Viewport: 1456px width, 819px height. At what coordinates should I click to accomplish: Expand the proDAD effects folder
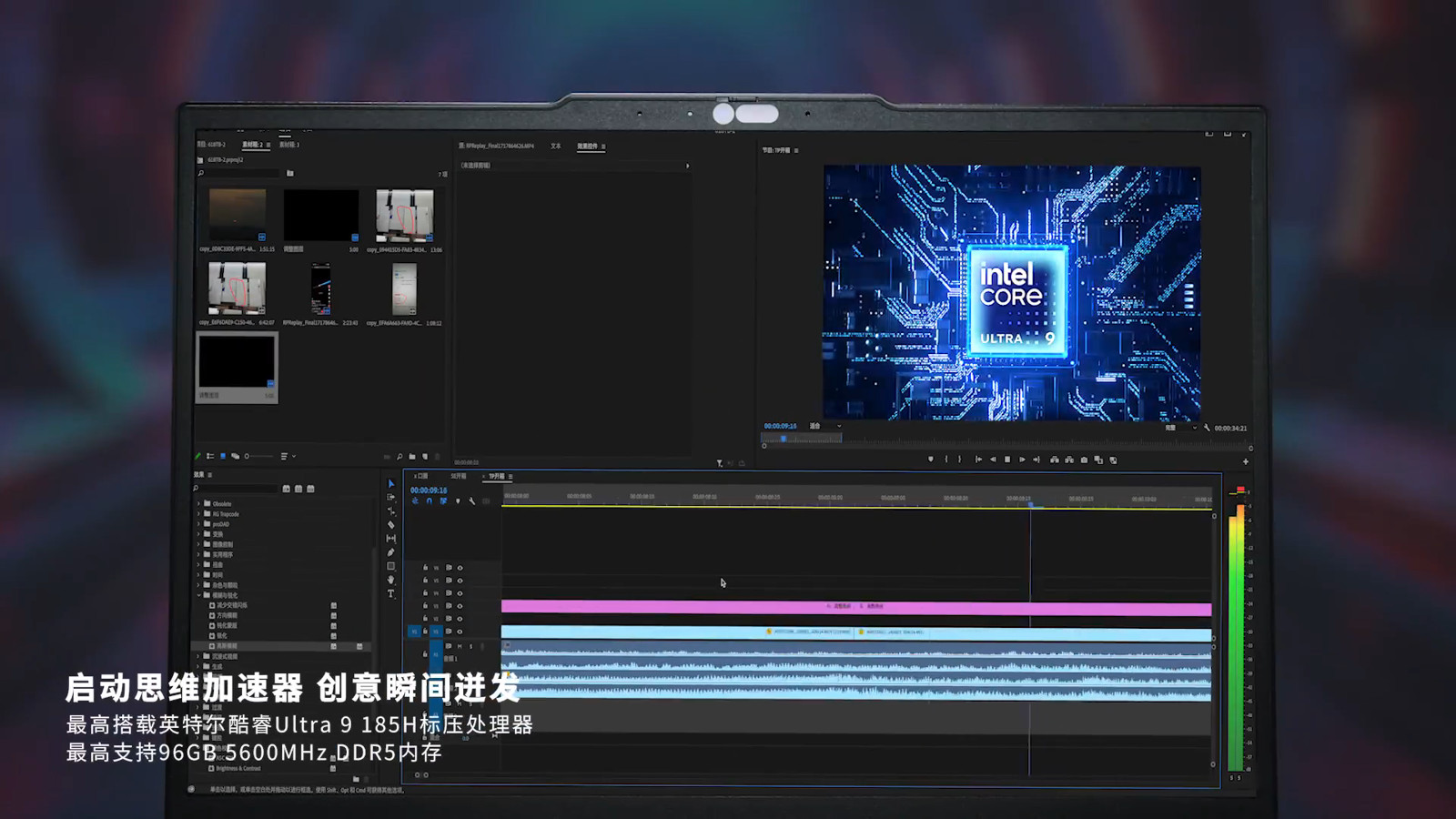coord(199,524)
